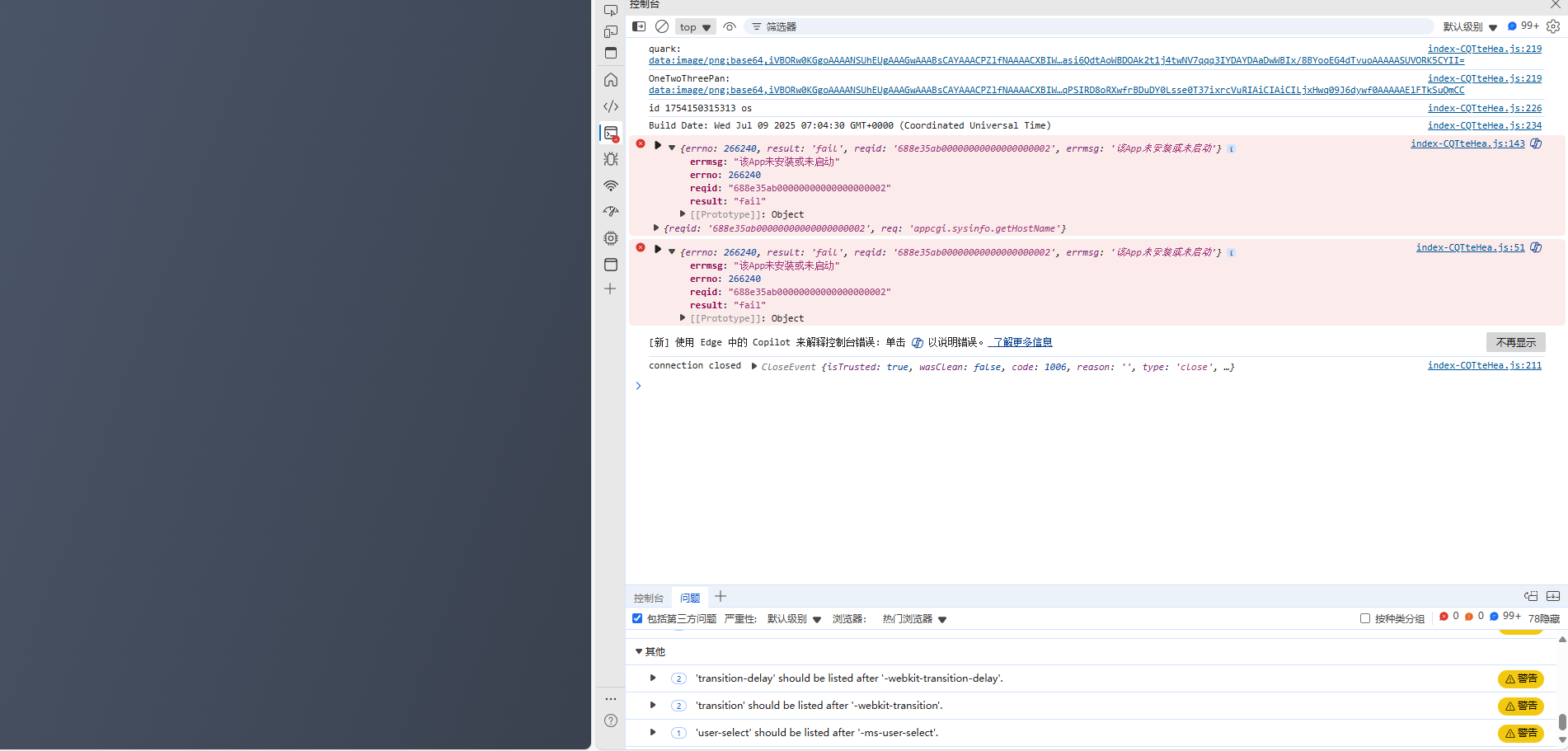The width and height of the screenshot is (1568, 751).
Task: Open the Sources bug icon tool
Action: tap(611, 159)
